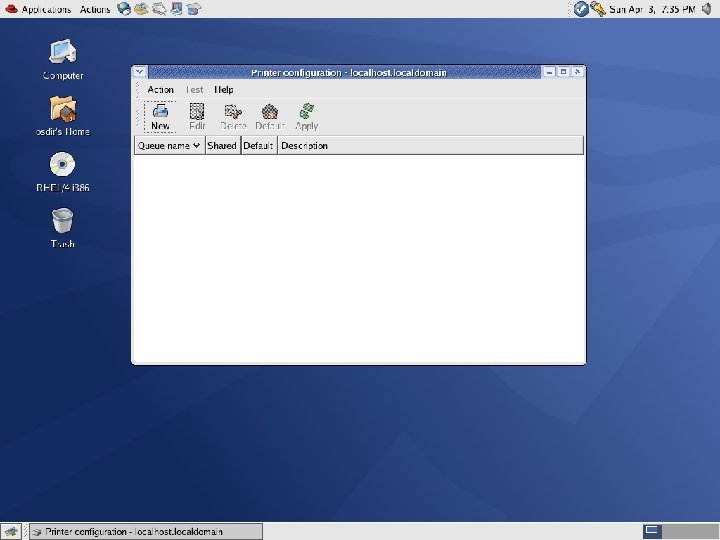
Task: Maximize the Printer configuration window
Action: pos(563,72)
